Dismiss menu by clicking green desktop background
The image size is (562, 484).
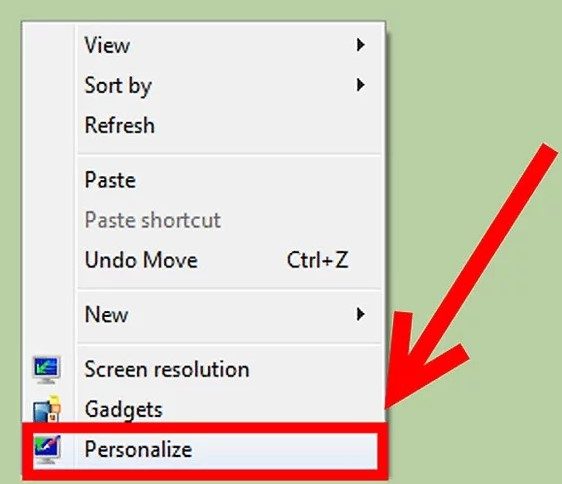click(466, 72)
